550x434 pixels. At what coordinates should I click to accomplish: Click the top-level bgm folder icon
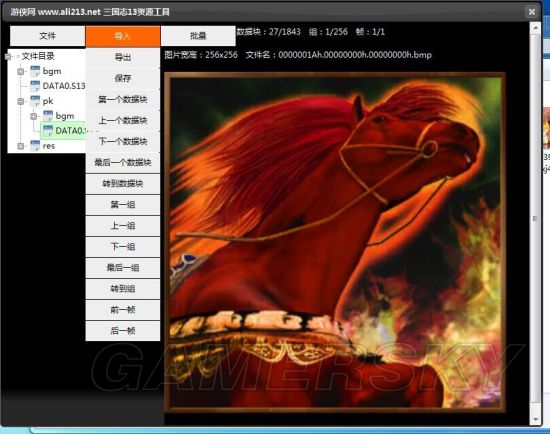(x=35, y=71)
